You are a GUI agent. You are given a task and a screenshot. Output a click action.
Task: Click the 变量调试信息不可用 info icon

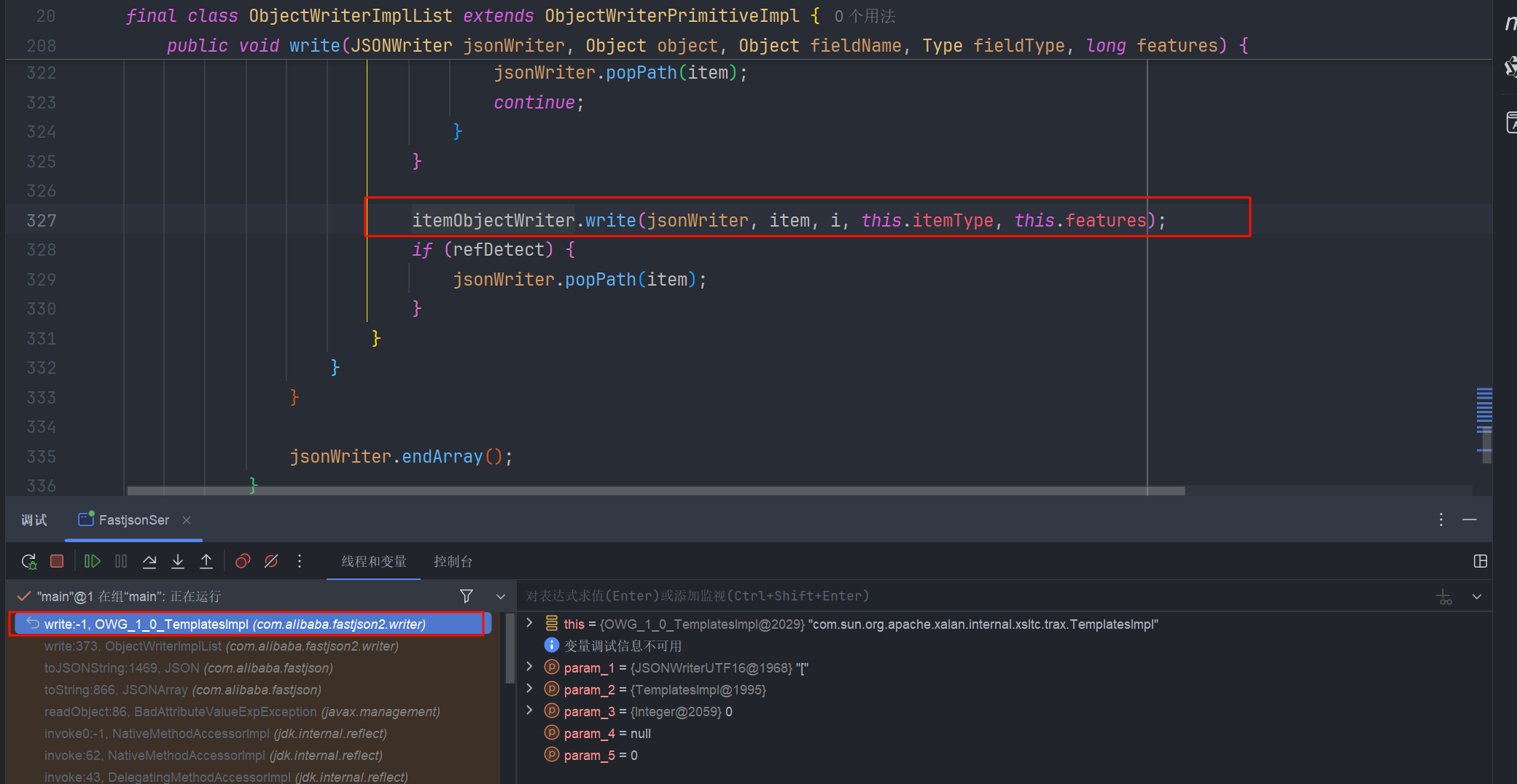[552, 646]
